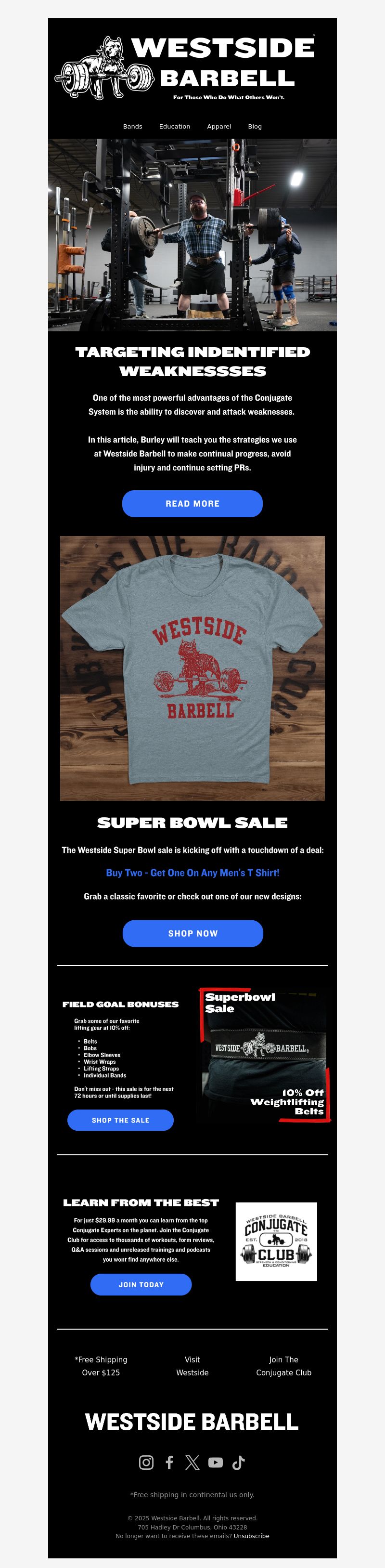Open the Instagram social icon
The width and height of the screenshot is (385, 1568).
tap(146, 1462)
